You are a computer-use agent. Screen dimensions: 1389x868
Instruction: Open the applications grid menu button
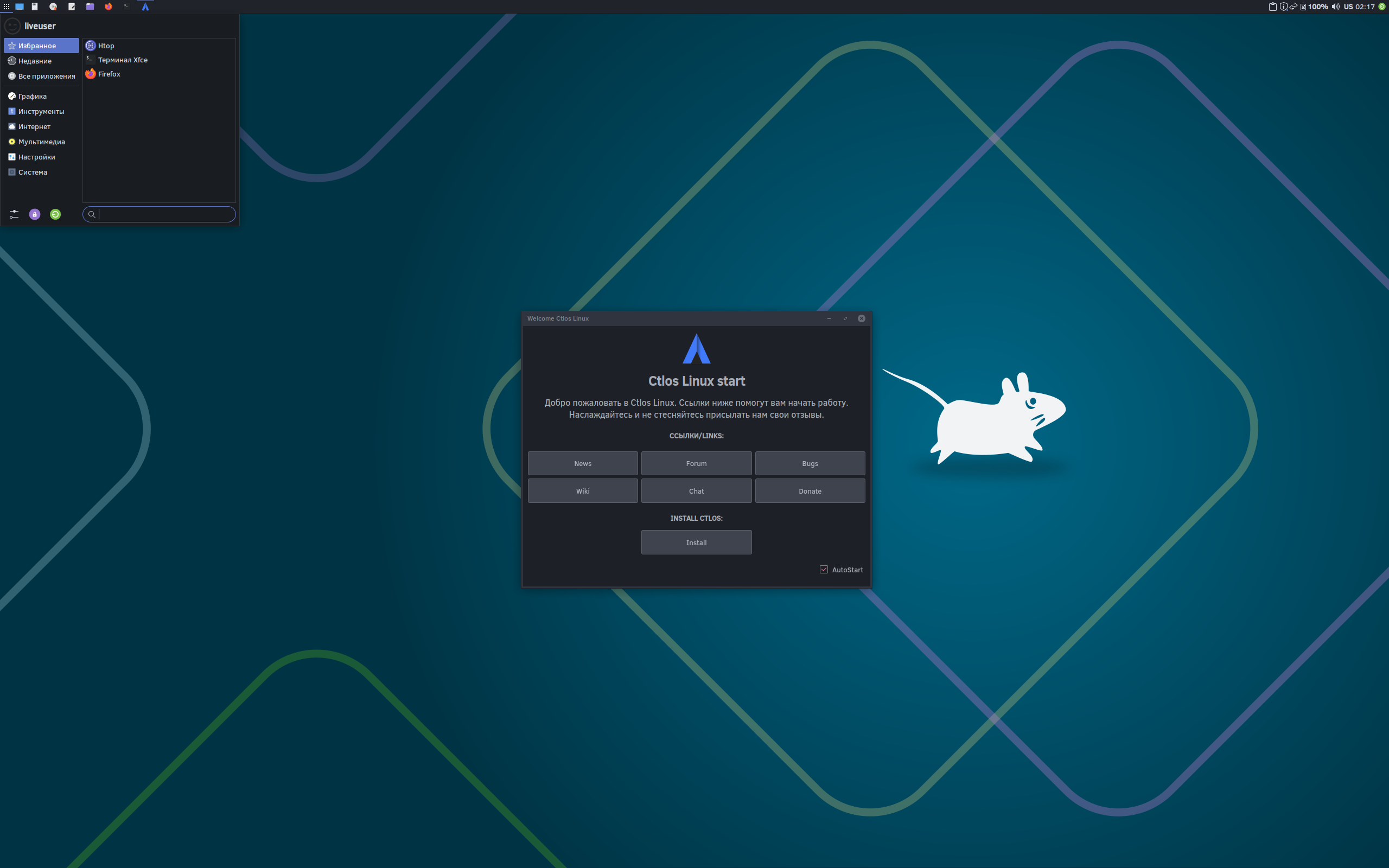(7, 7)
